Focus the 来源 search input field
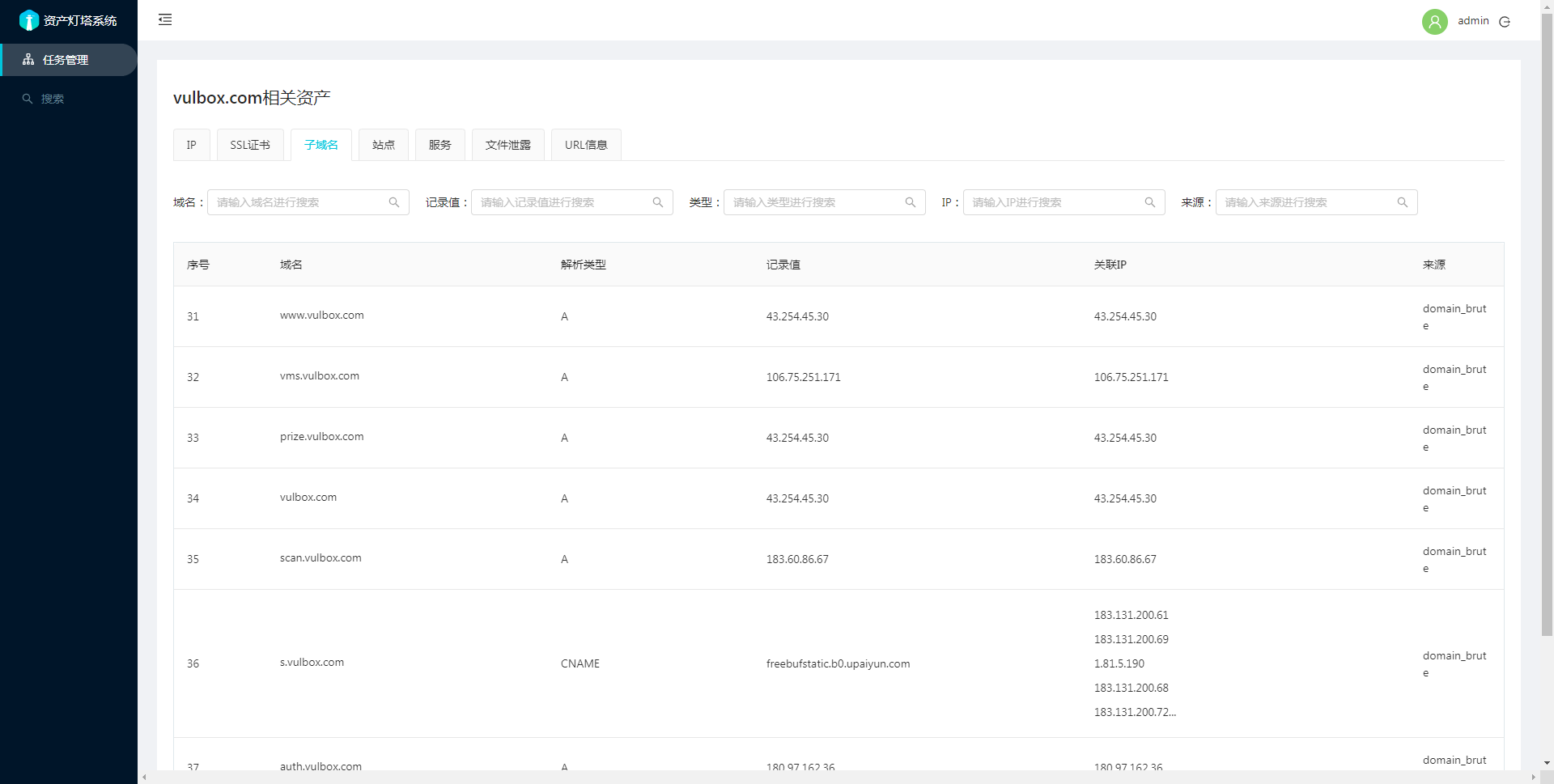This screenshot has width=1554, height=784. pyautogui.click(x=1317, y=202)
